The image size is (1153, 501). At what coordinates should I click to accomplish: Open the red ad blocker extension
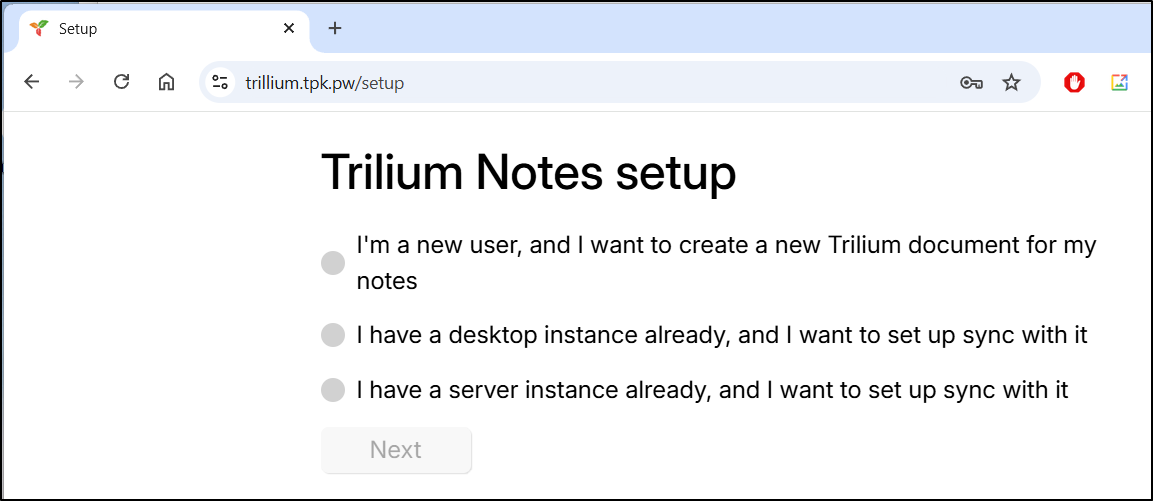coord(1074,82)
